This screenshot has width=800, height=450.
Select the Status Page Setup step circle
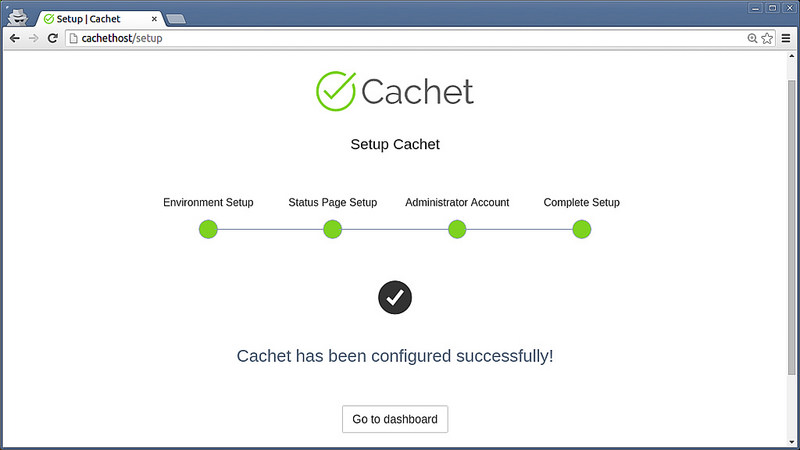[333, 229]
